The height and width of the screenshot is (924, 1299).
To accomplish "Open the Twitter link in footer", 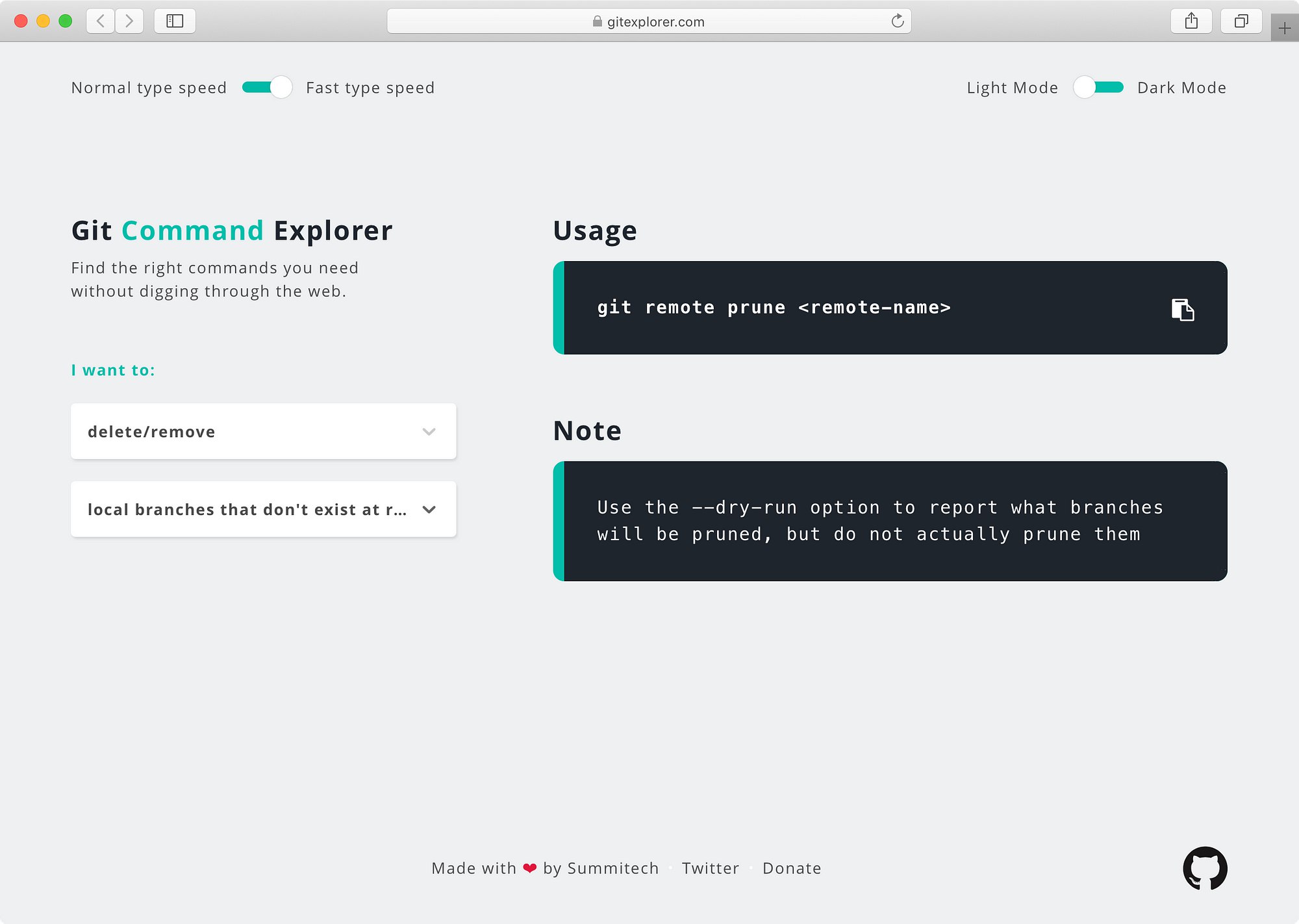I will (710, 868).
